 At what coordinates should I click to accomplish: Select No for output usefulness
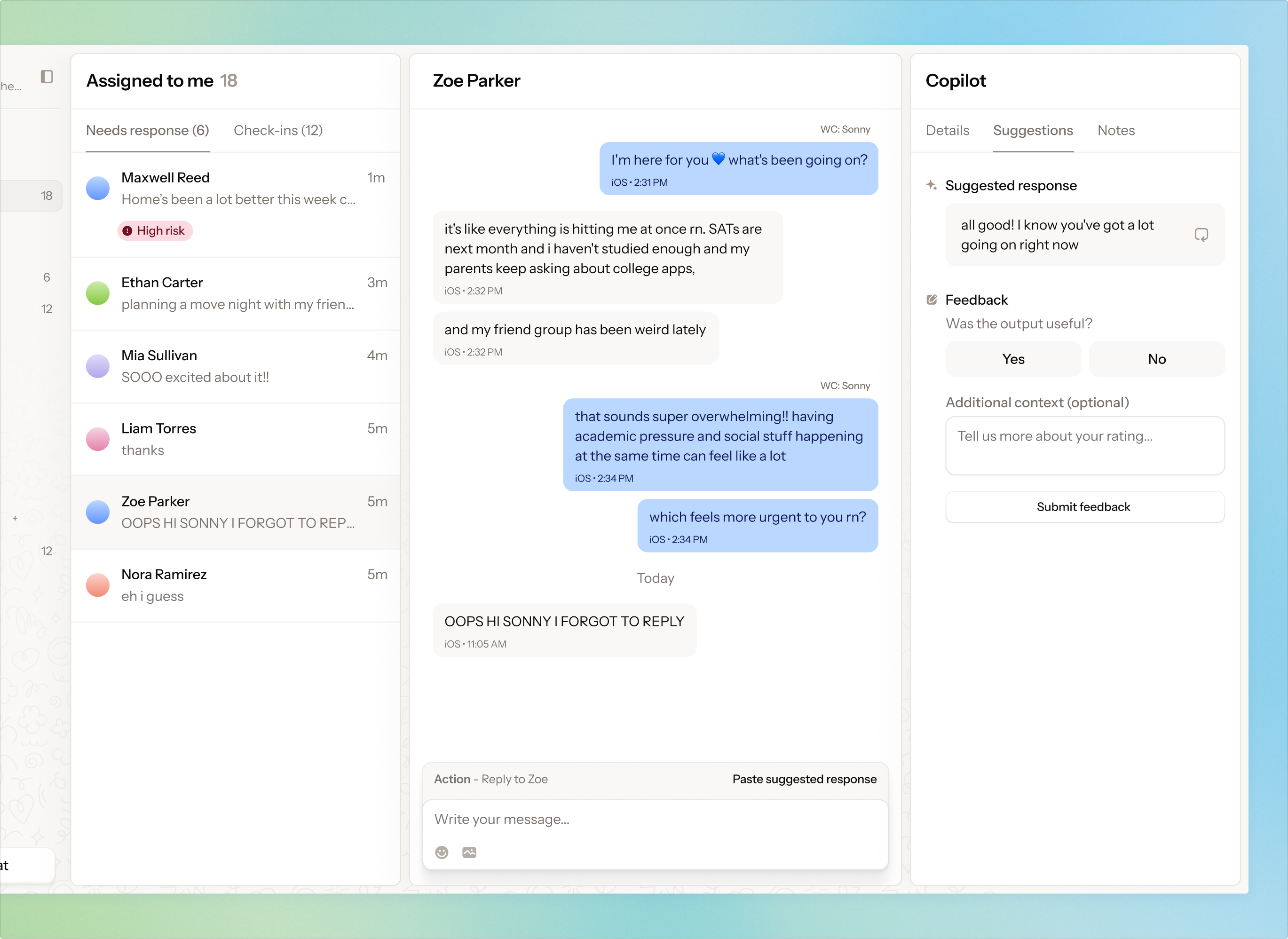pyautogui.click(x=1156, y=359)
